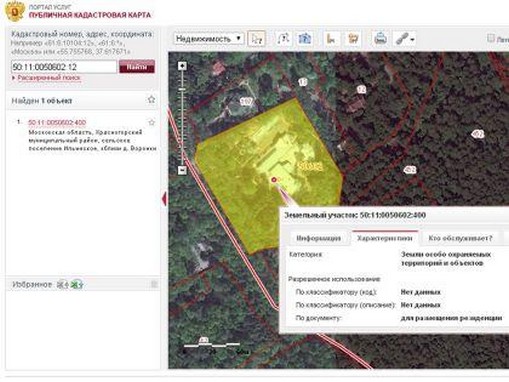Open the map information help icon
The image size is (509, 382).
pos(305,39)
